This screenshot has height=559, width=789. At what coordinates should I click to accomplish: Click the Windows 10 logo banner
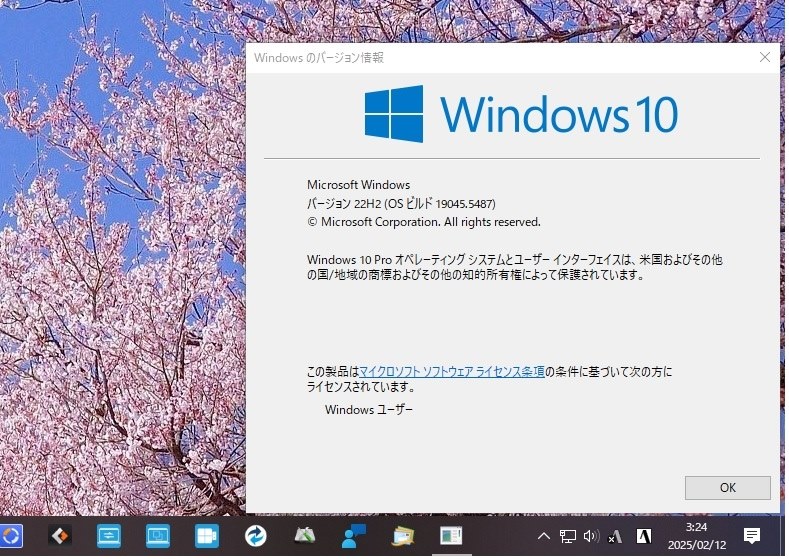(x=521, y=114)
